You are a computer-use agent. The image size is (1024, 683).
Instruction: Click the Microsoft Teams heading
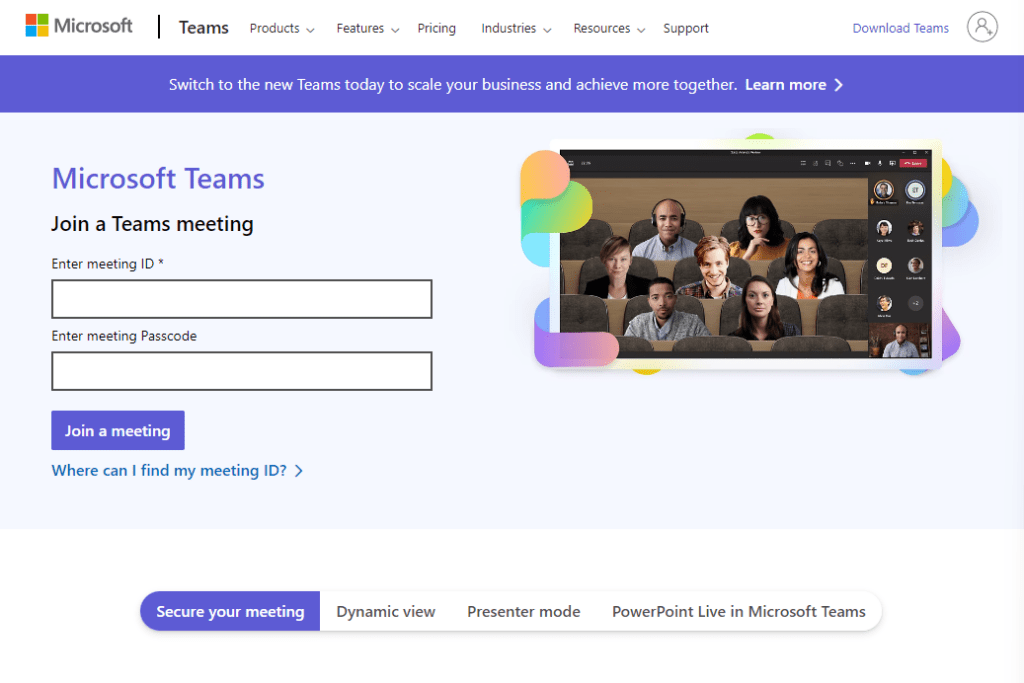coord(158,178)
